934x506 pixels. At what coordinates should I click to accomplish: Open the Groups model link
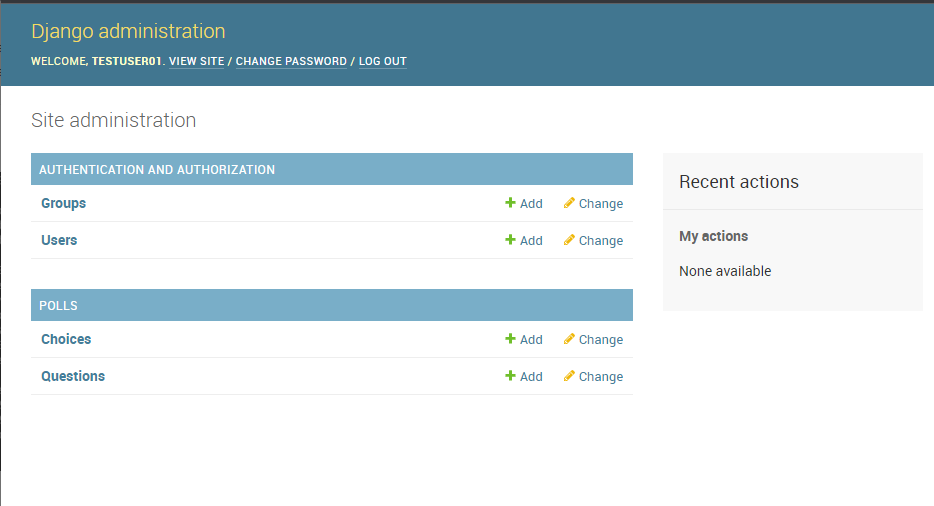click(x=63, y=203)
